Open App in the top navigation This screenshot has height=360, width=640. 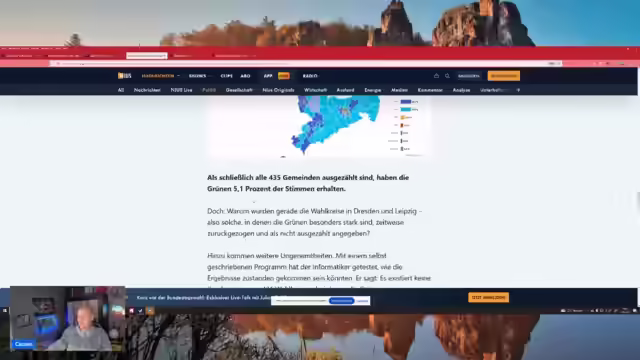pyautogui.click(x=268, y=76)
